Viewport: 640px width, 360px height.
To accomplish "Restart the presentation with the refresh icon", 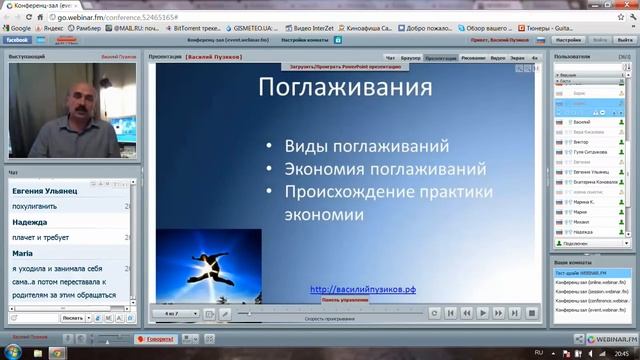I will click(434, 313).
